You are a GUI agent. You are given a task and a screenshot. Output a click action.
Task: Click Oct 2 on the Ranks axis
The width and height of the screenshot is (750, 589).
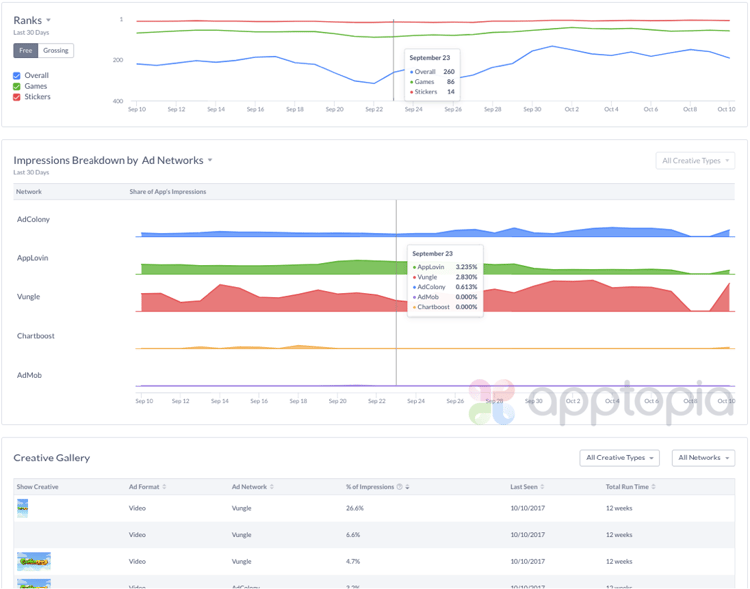[x=572, y=109]
